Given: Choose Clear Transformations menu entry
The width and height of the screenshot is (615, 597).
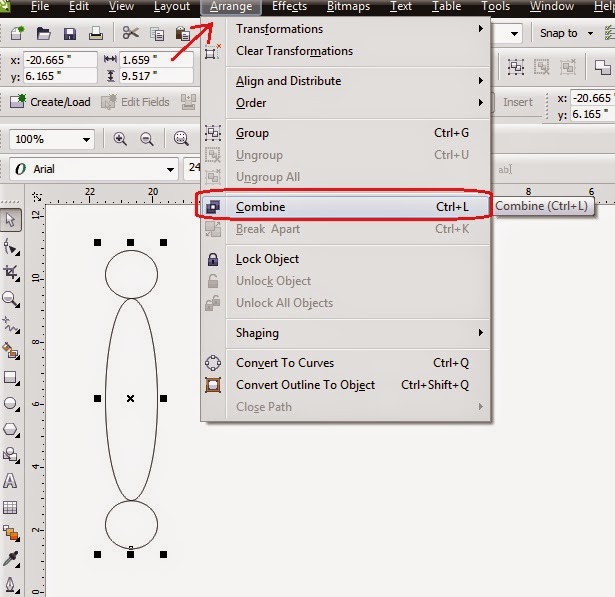Looking at the screenshot, I should tap(345, 51).
